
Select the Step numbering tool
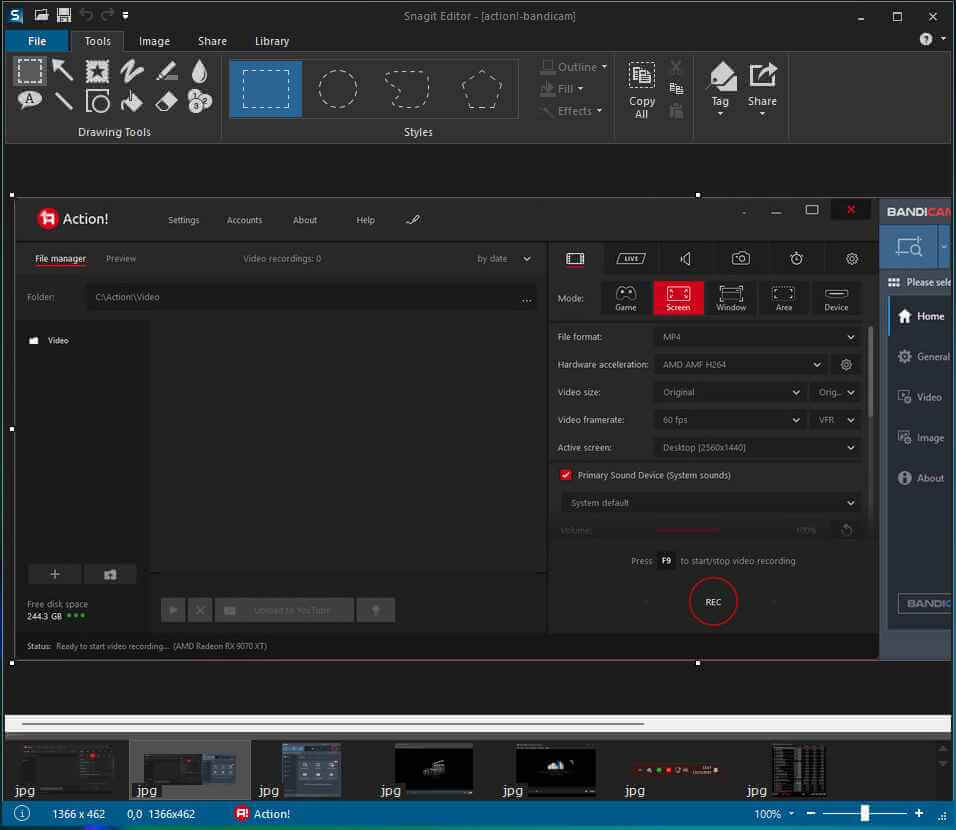[200, 100]
